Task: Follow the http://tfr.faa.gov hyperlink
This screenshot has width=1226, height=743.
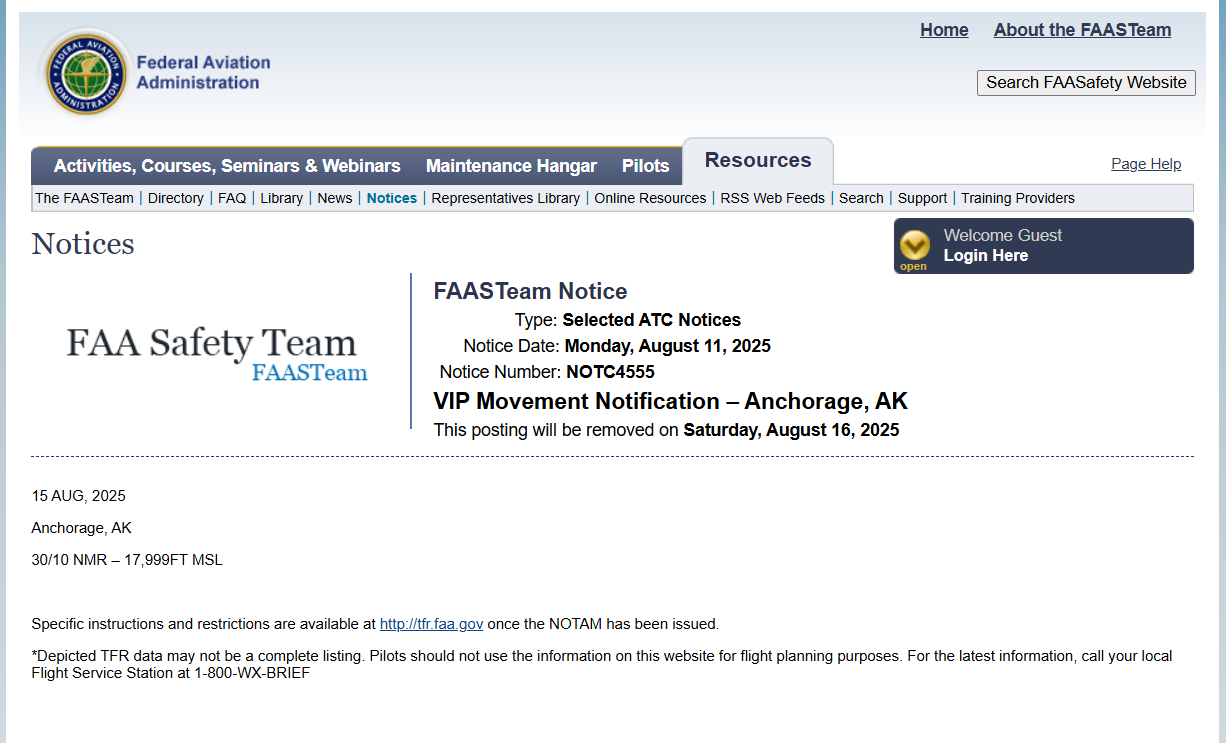Action: coord(431,624)
